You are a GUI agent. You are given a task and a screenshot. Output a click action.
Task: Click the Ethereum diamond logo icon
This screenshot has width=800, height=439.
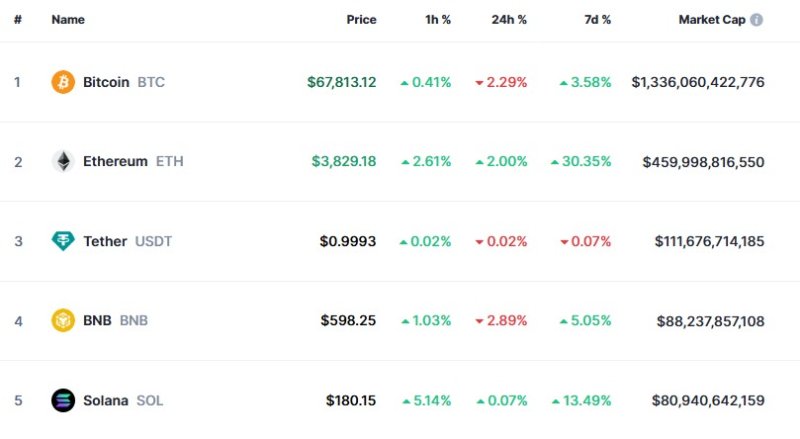click(x=63, y=161)
